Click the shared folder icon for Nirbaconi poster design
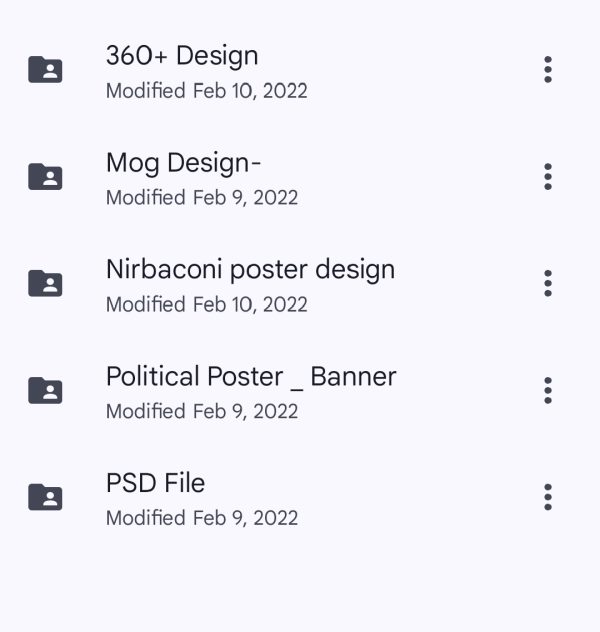 tap(45, 283)
